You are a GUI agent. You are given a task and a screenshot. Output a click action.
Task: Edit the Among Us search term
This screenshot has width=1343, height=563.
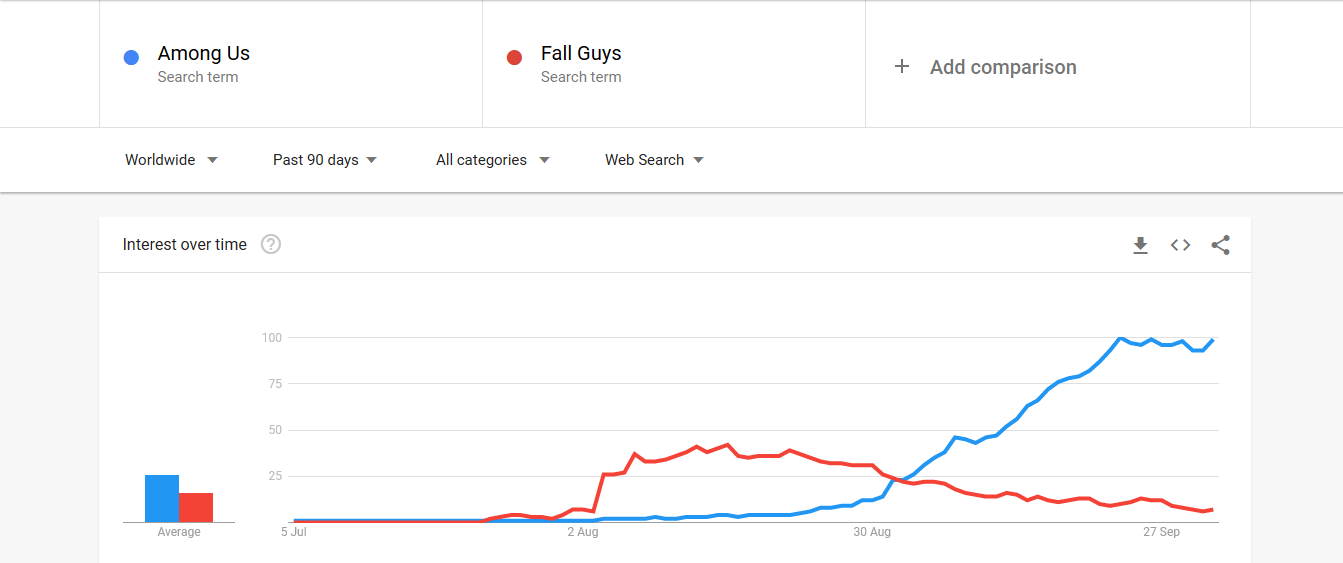tap(291, 64)
